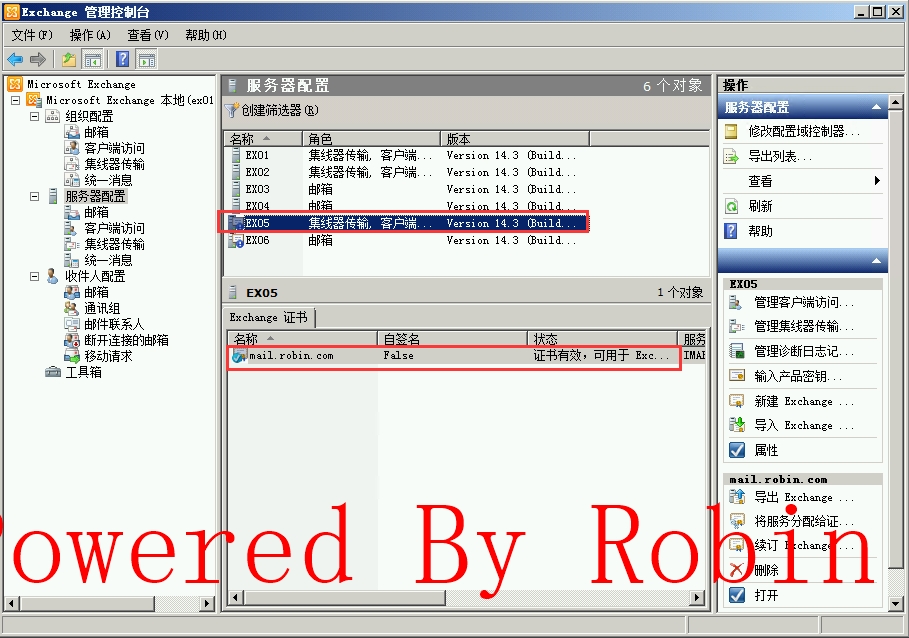Screen dimensions: 909x638
Task: Expand the 查看 submenu arrow
Action: click(877, 181)
